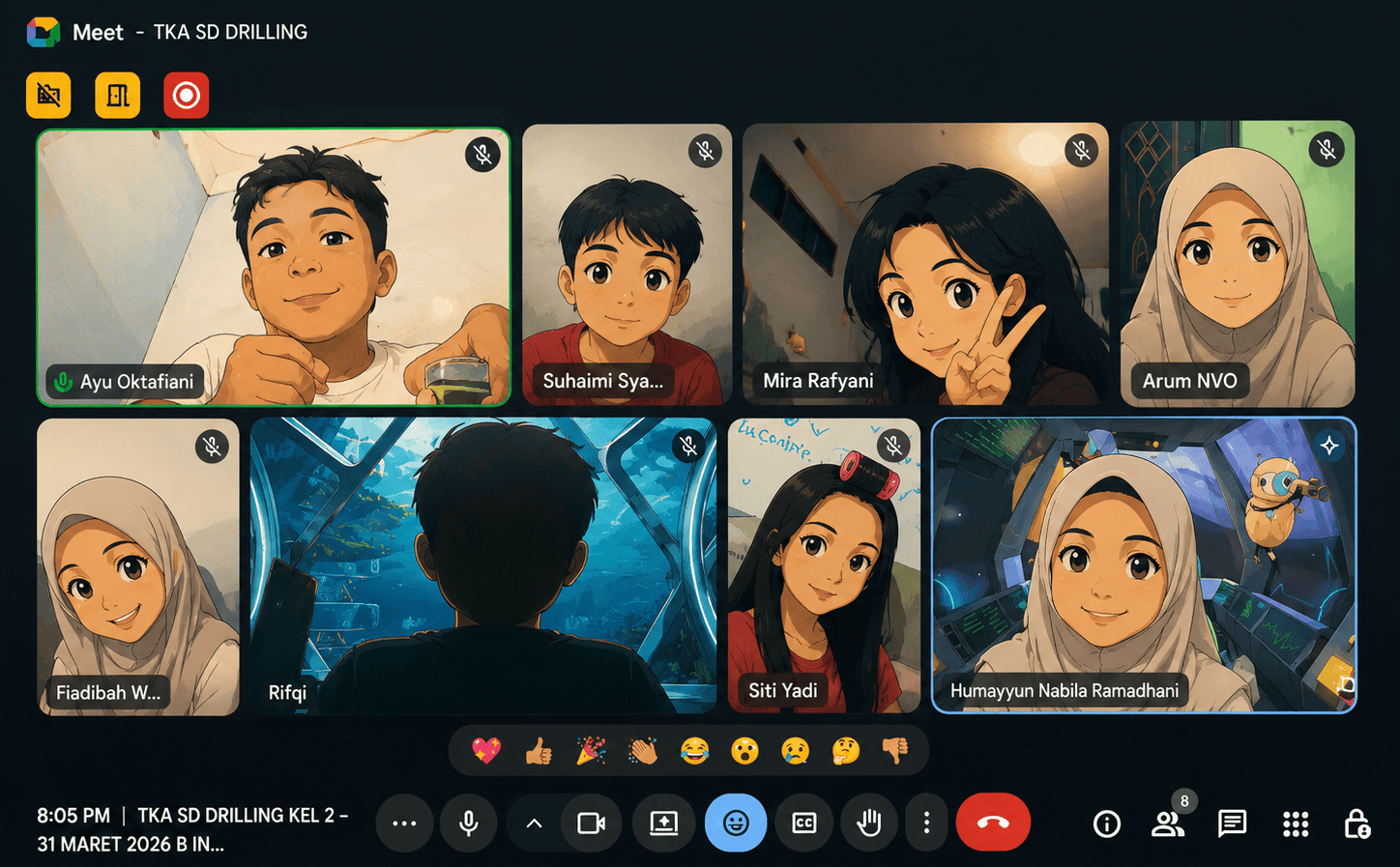Raise hand using the hand button
Viewport: 1400px width, 867px height.
(x=869, y=824)
